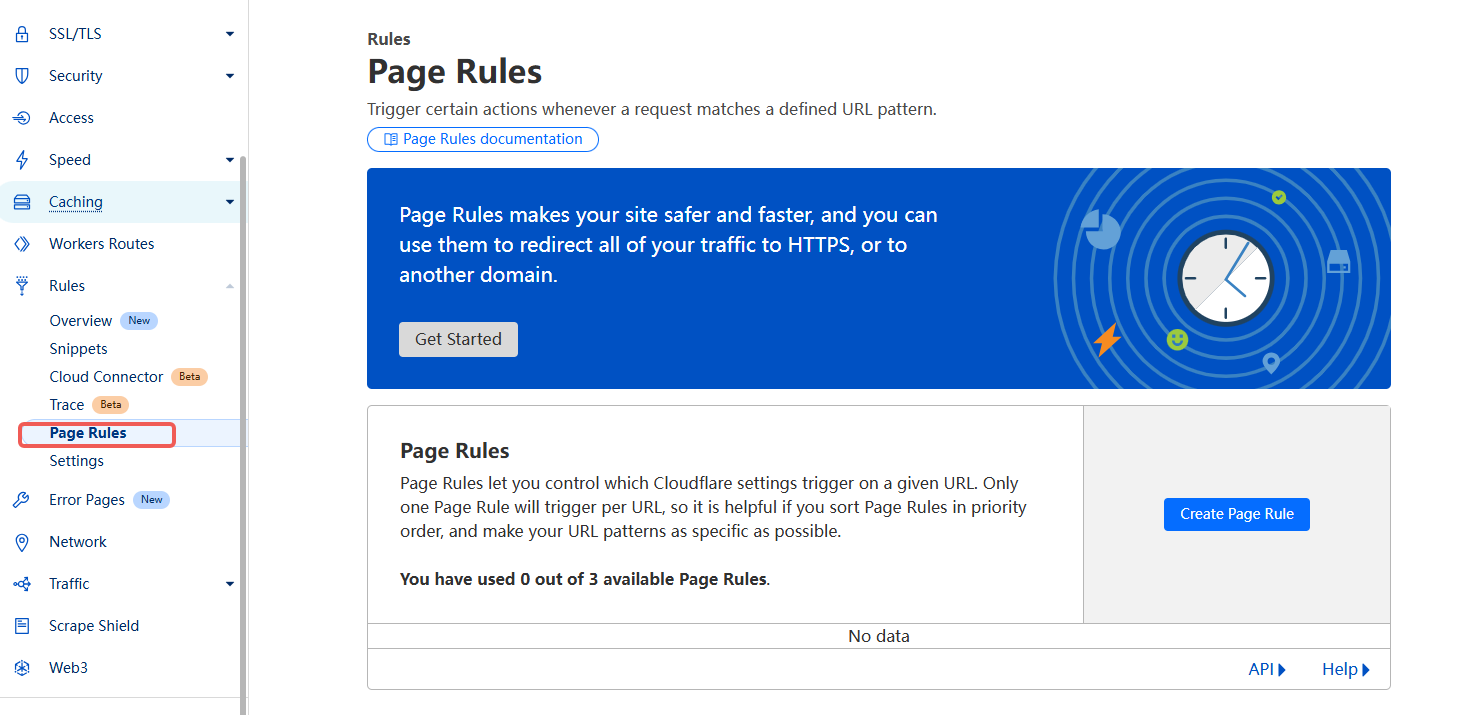
Task: Open the Page Rules documentation link
Action: pos(483,139)
